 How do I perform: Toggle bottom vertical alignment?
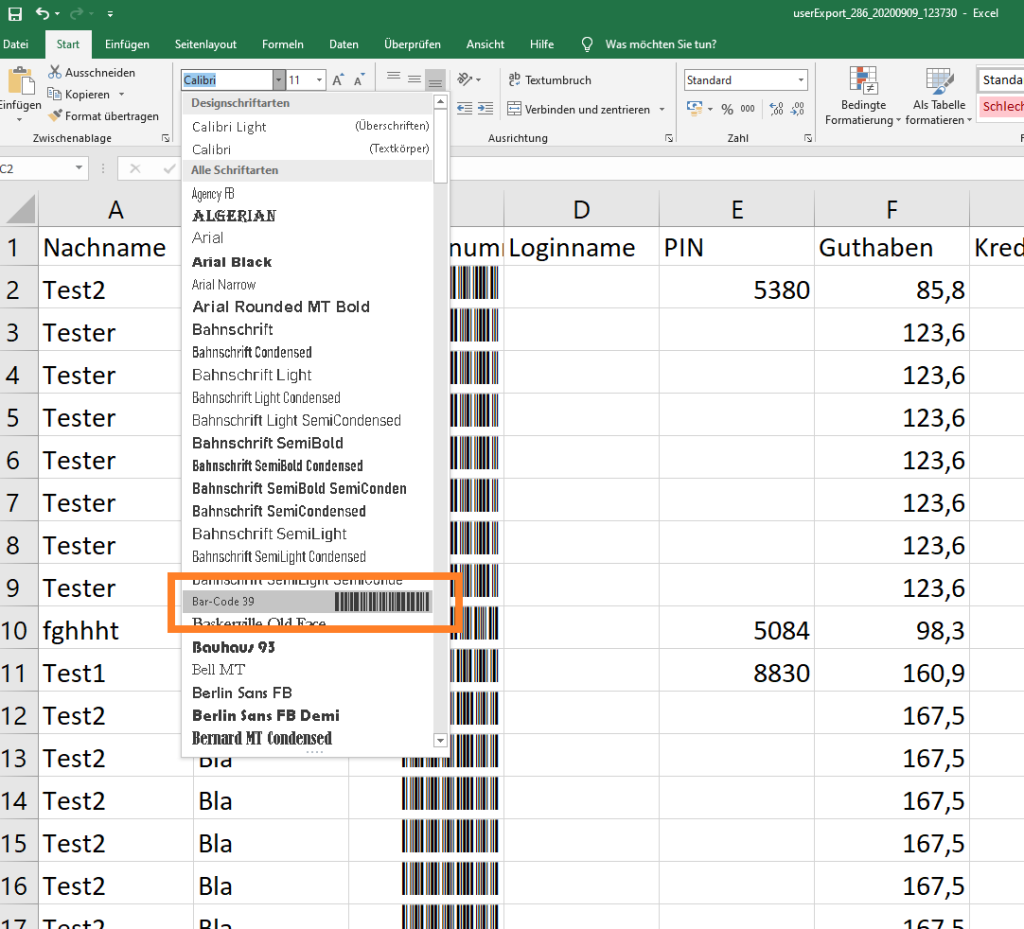435,80
